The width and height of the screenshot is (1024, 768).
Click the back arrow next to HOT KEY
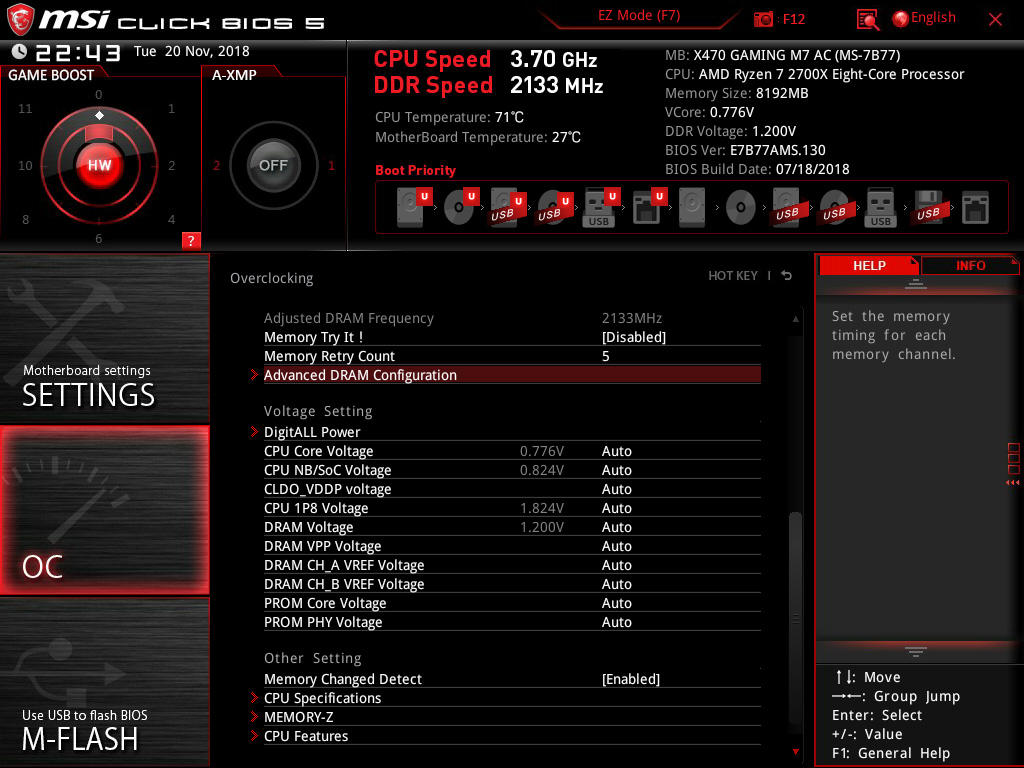(x=787, y=276)
